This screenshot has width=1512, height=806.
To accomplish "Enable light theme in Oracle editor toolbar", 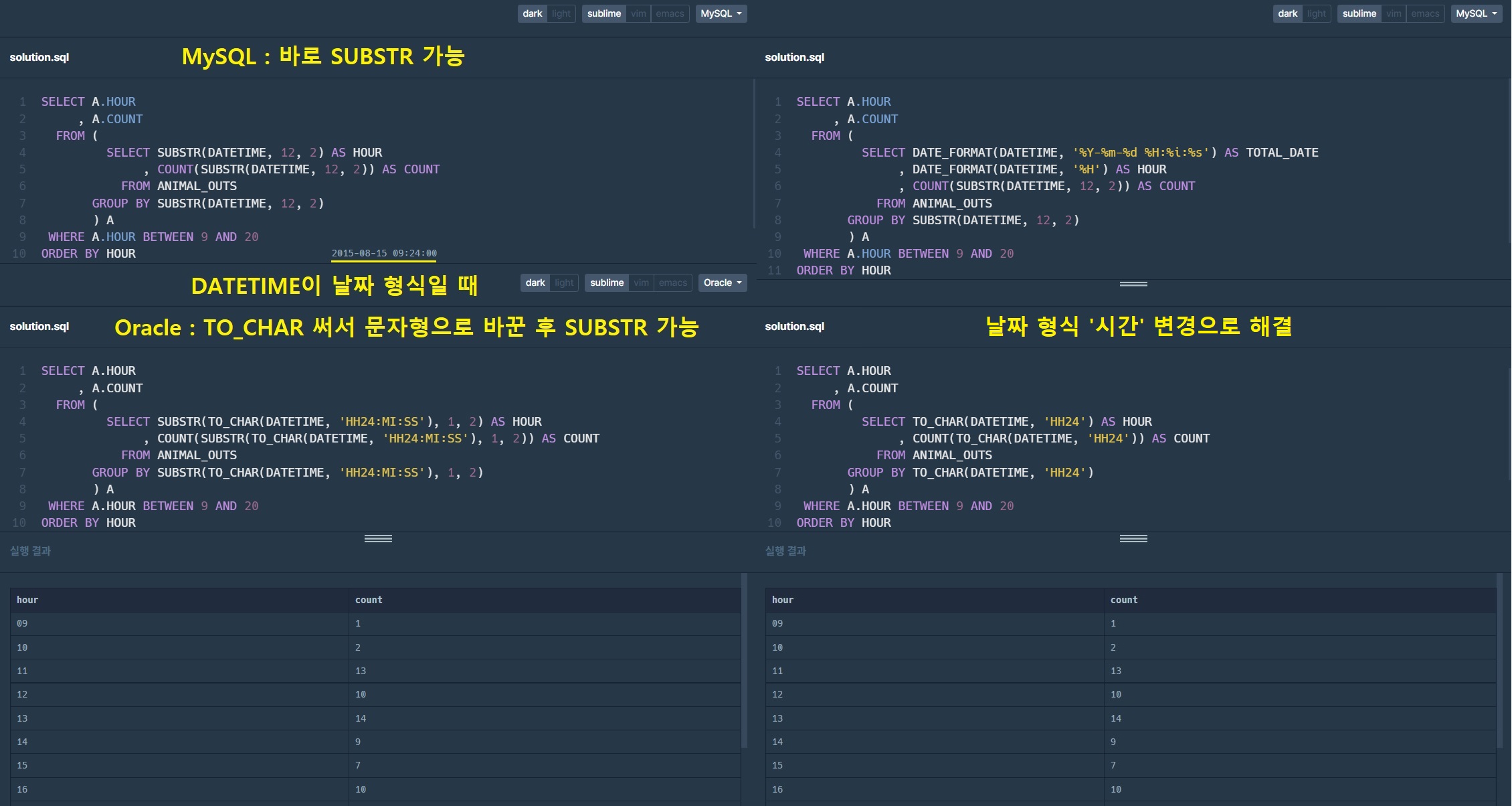I will coord(564,283).
